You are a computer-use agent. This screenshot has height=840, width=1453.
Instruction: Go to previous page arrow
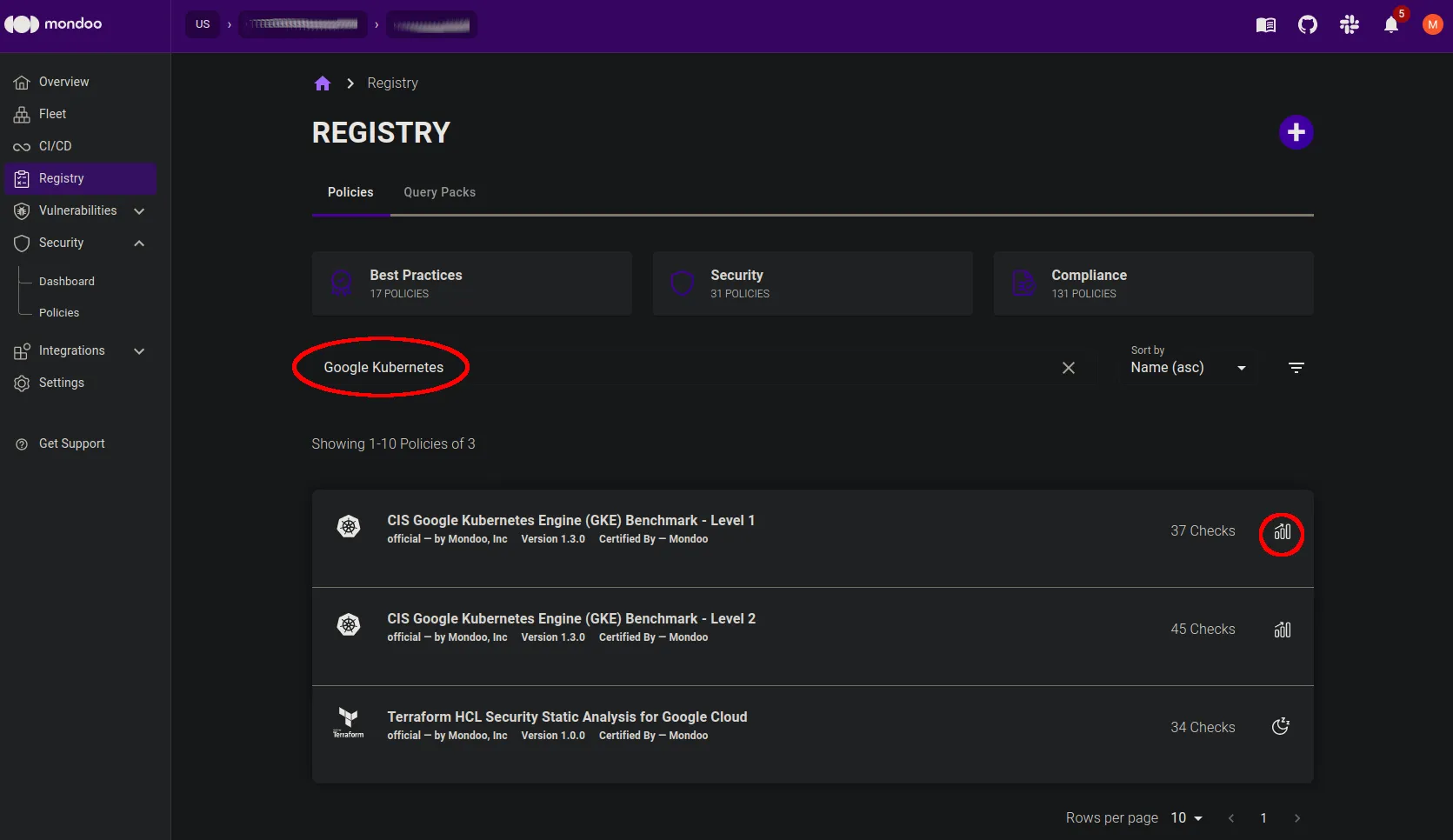(1230, 818)
